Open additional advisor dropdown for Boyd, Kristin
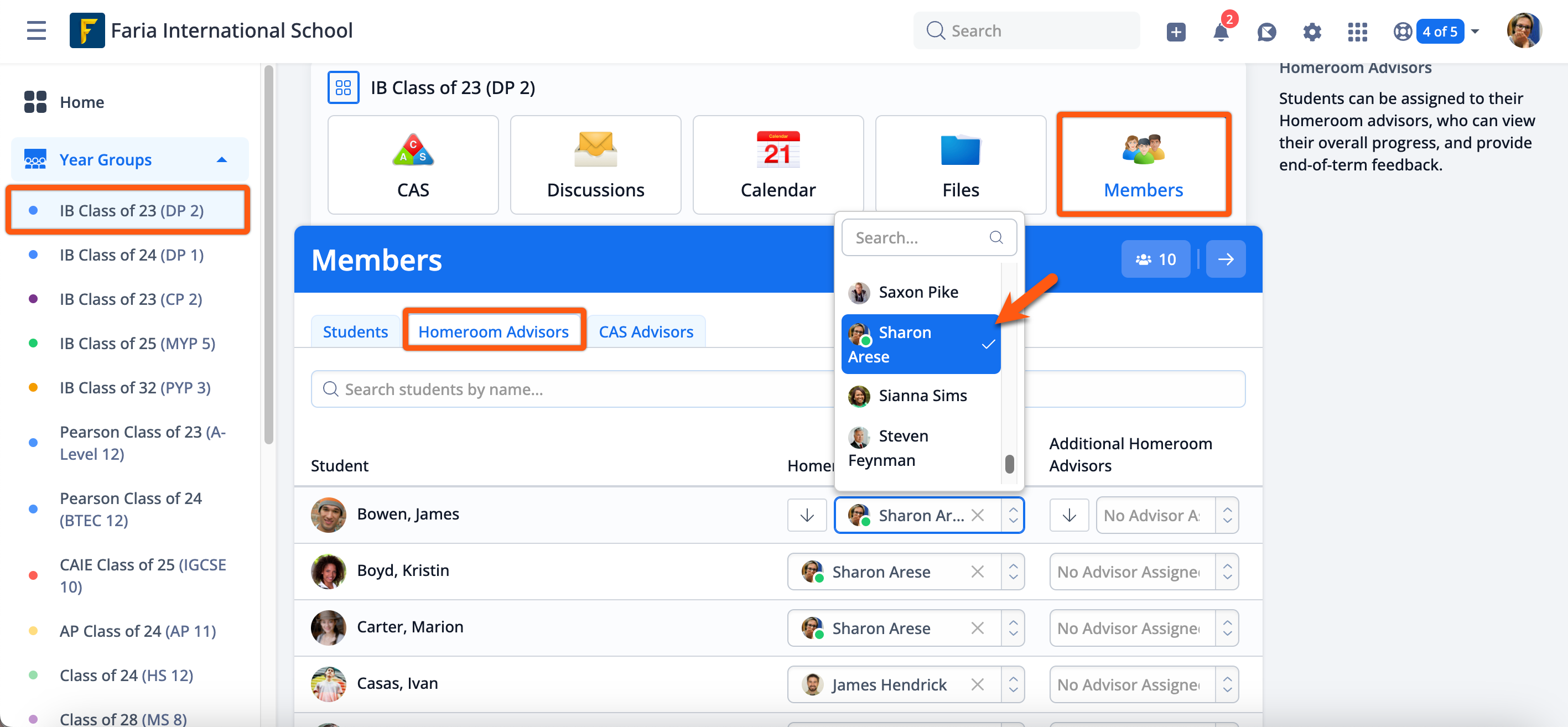Viewport: 1568px width, 727px height. tap(1227, 572)
